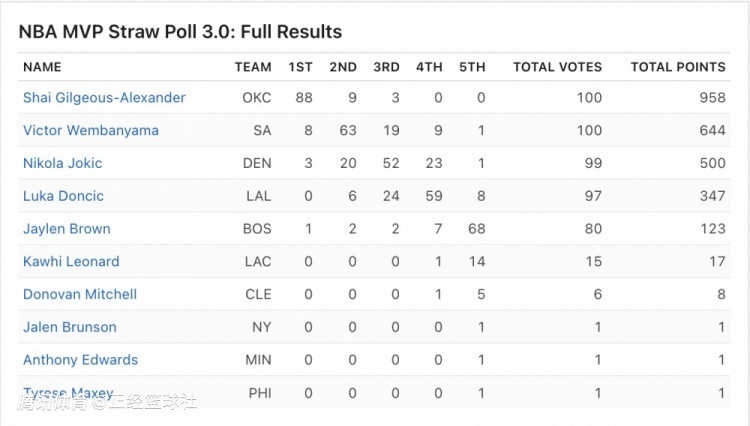
Task: Open Victor Wembanyama player link
Action: (91, 131)
